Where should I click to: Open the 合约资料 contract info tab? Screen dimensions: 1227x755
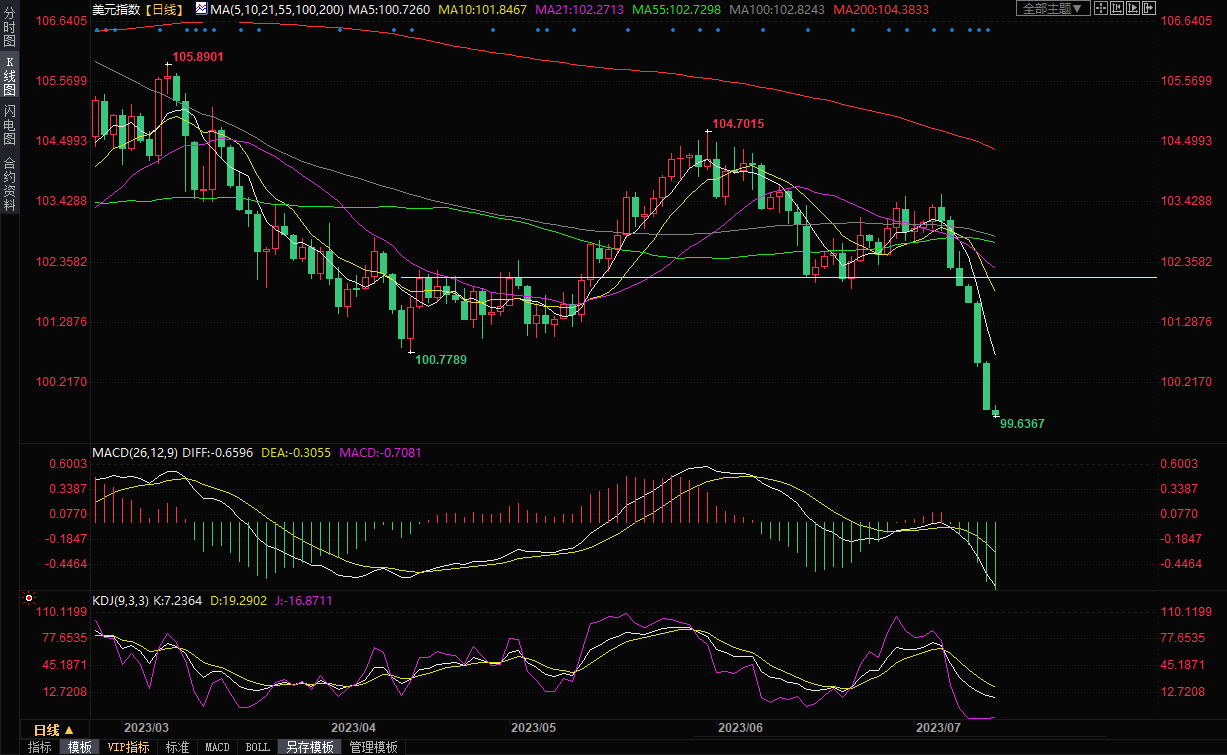tap(9, 184)
